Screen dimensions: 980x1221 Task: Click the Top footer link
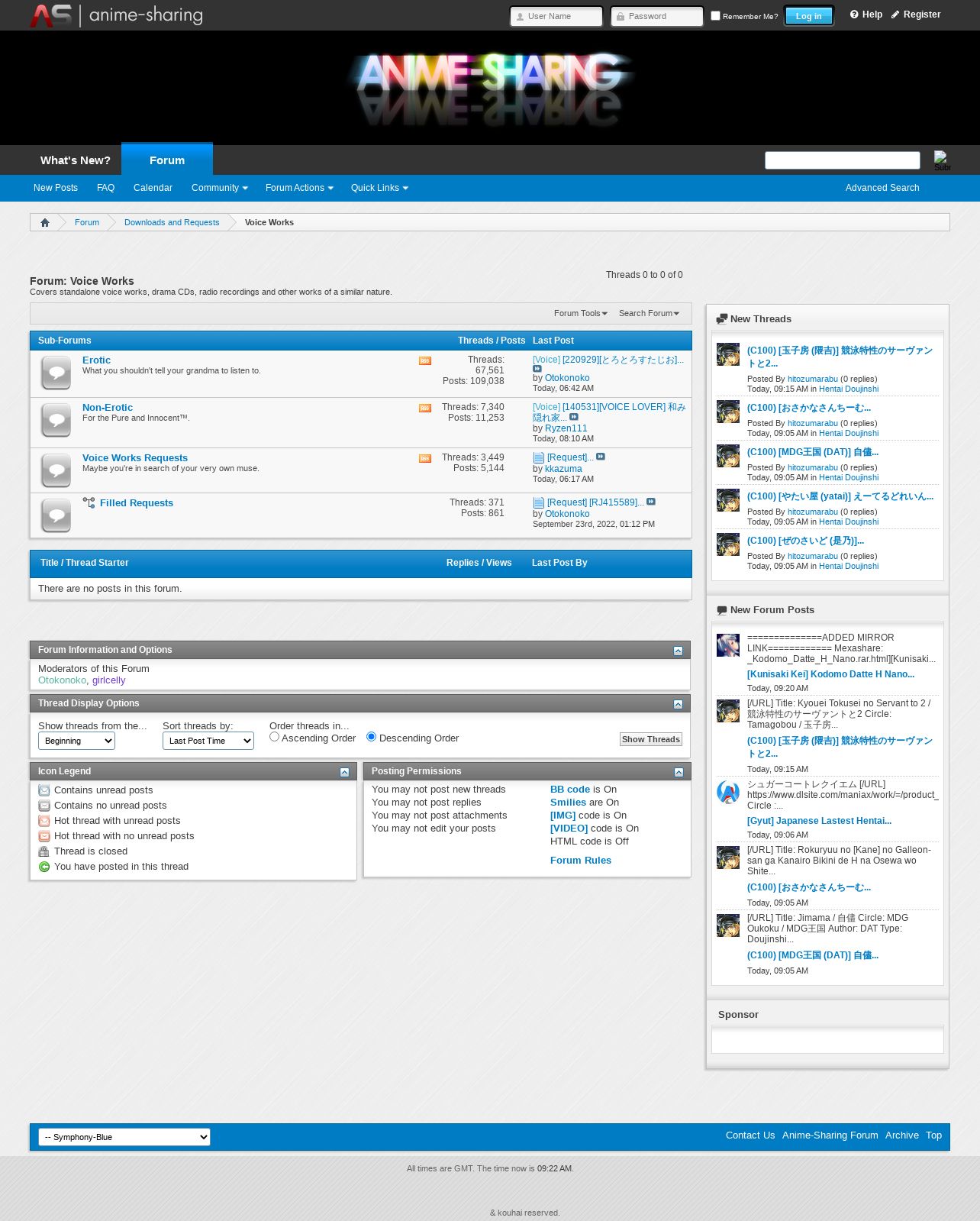934,1135
